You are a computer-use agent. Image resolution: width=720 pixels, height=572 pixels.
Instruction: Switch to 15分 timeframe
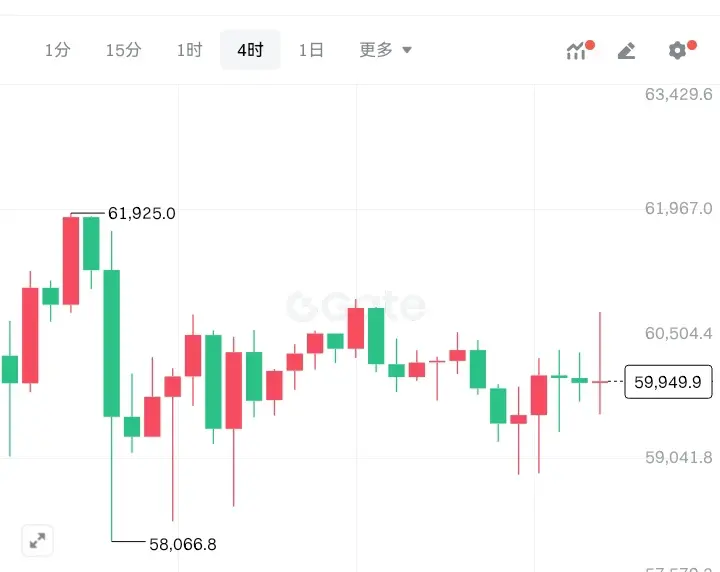pos(124,50)
